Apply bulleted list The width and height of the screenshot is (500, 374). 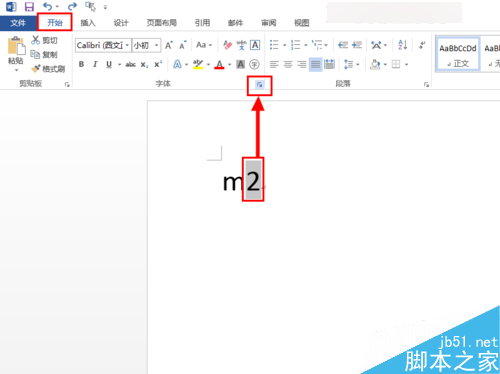tap(274, 45)
